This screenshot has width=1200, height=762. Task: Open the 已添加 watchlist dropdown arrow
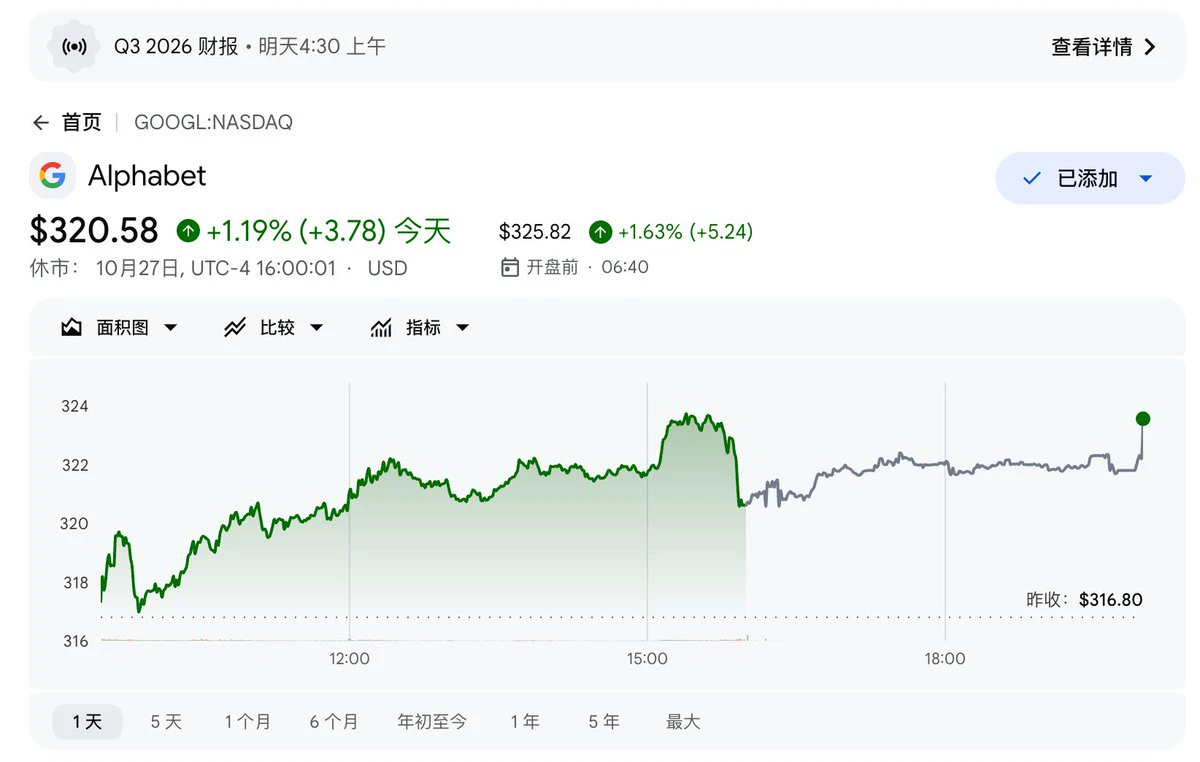[1146, 179]
